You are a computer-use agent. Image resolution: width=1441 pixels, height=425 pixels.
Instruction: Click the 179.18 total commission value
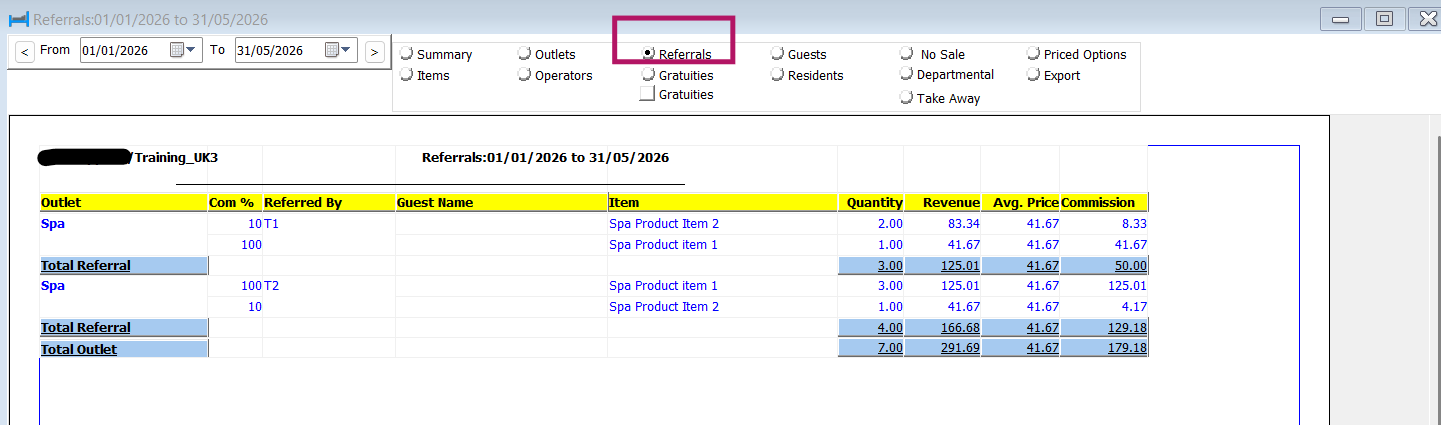point(1125,349)
